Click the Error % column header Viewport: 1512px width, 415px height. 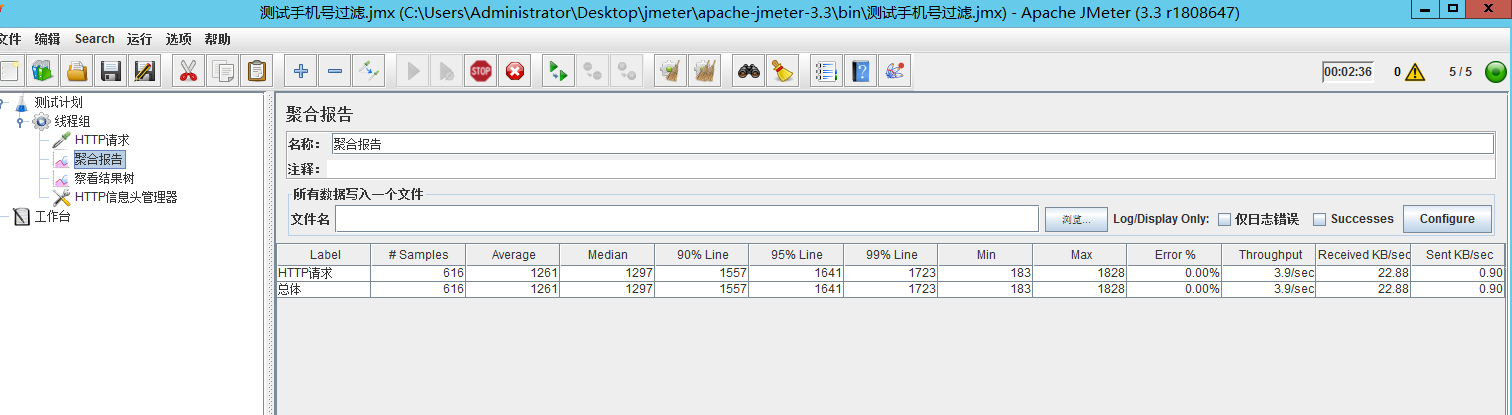pos(1174,255)
